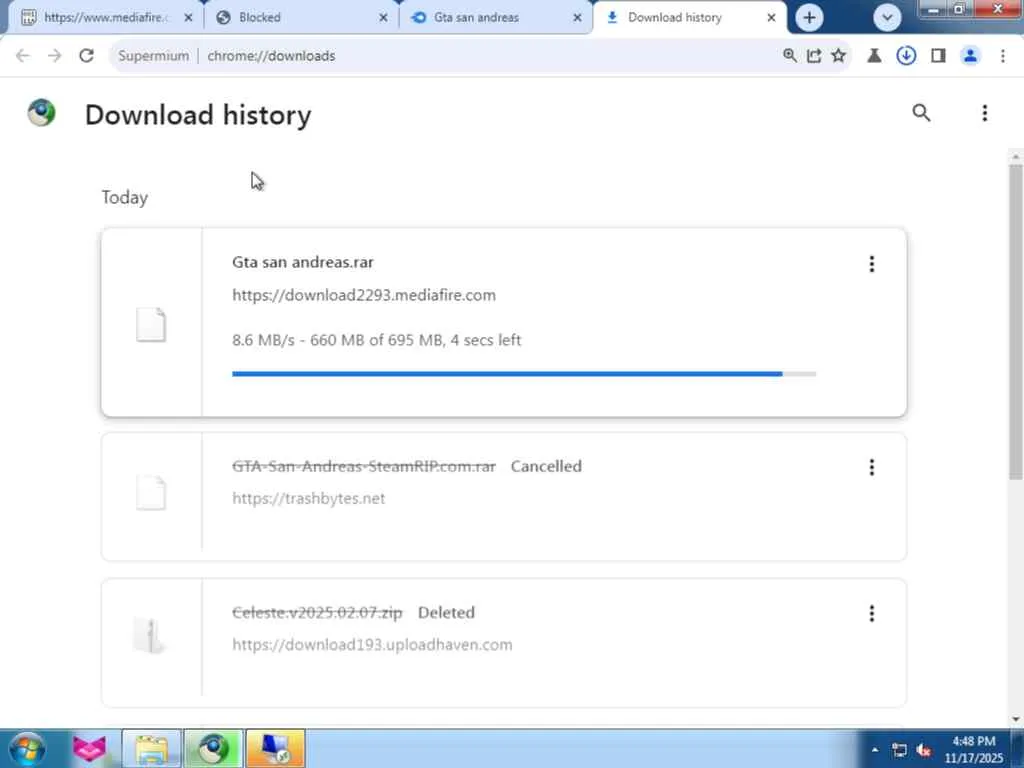This screenshot has height=768, width=1024.
Task: Click the cancelled SteamRIP rar file icon
Action: click(x=151, y=492)
